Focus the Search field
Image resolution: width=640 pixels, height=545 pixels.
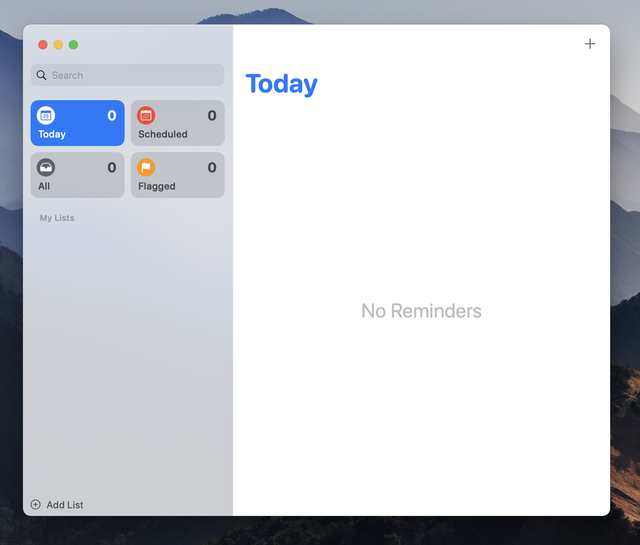pos(127,75)
